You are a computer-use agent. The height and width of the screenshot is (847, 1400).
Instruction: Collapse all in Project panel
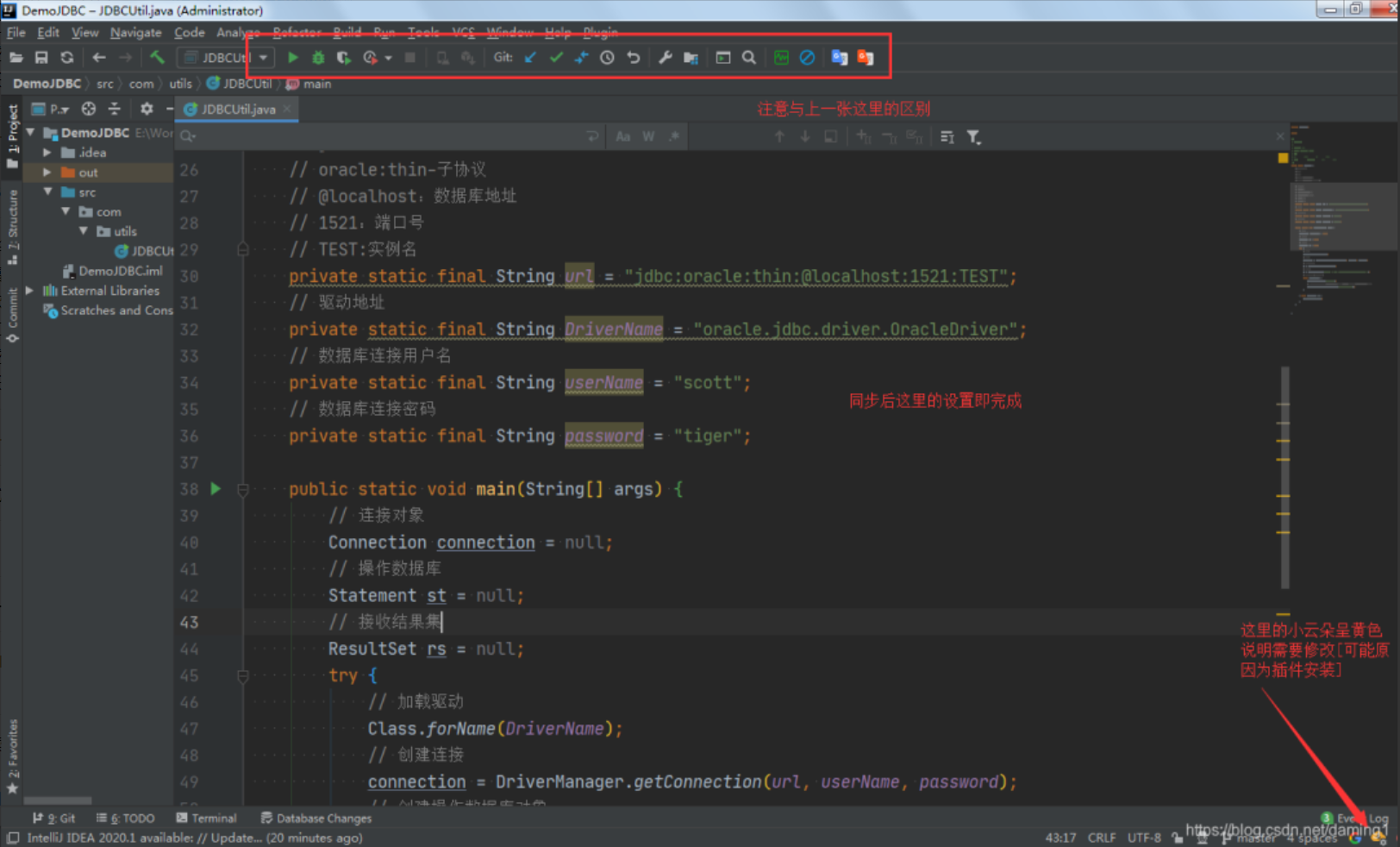tap(114, 110)
